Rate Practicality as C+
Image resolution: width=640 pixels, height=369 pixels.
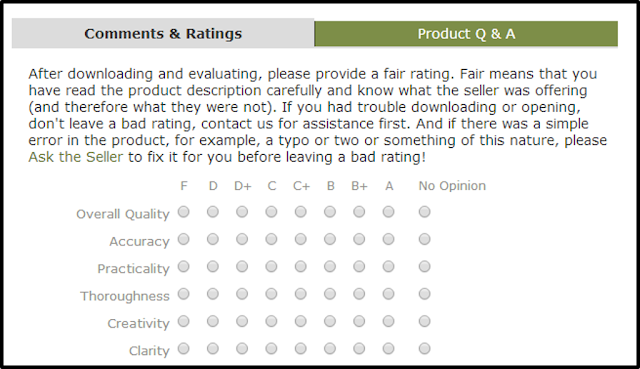point(301,267)
